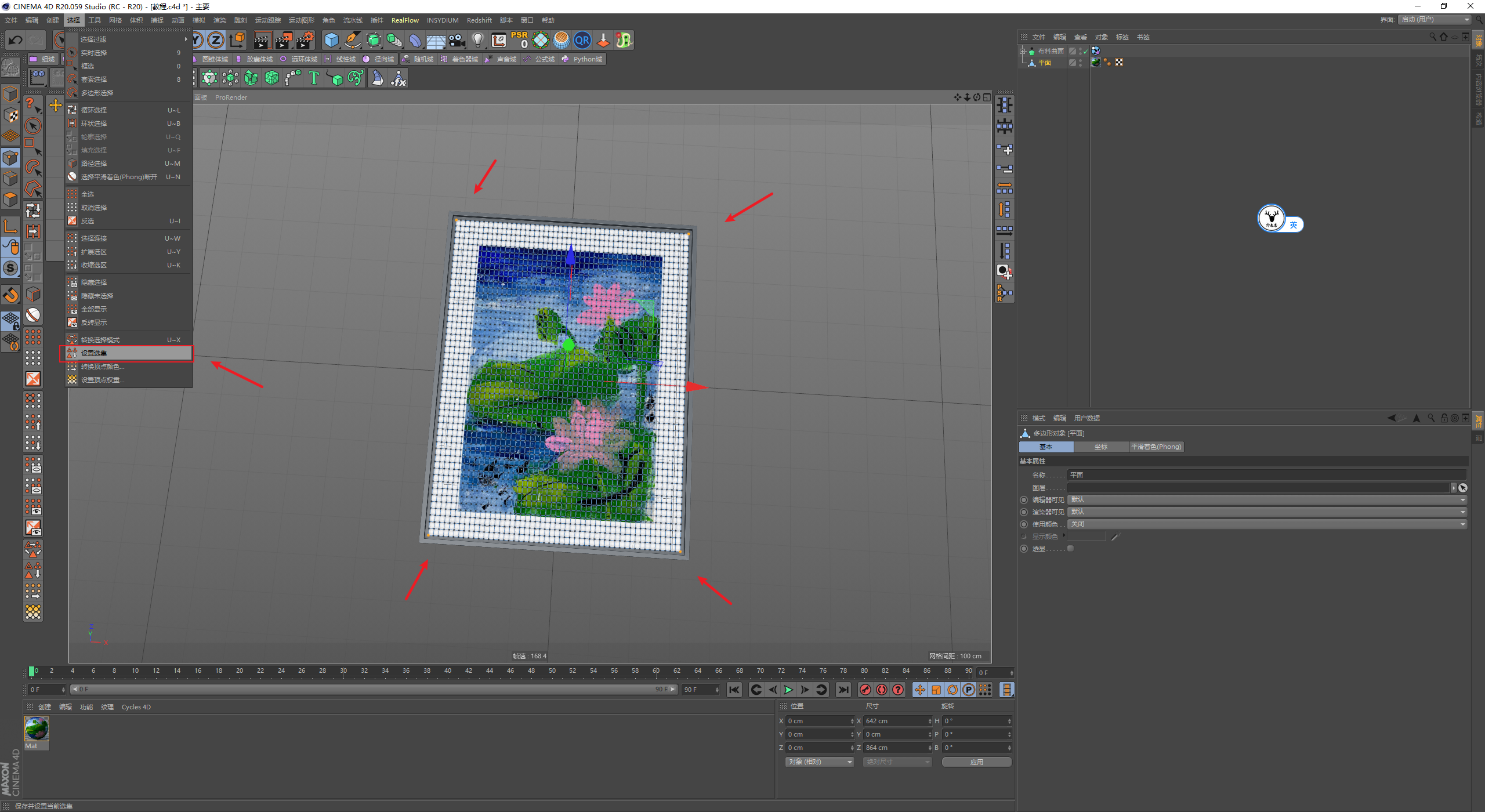Open the Render Settings clapper icon
The height and width of the screenshot is (812, 1485).
click(x=305, y=40)
